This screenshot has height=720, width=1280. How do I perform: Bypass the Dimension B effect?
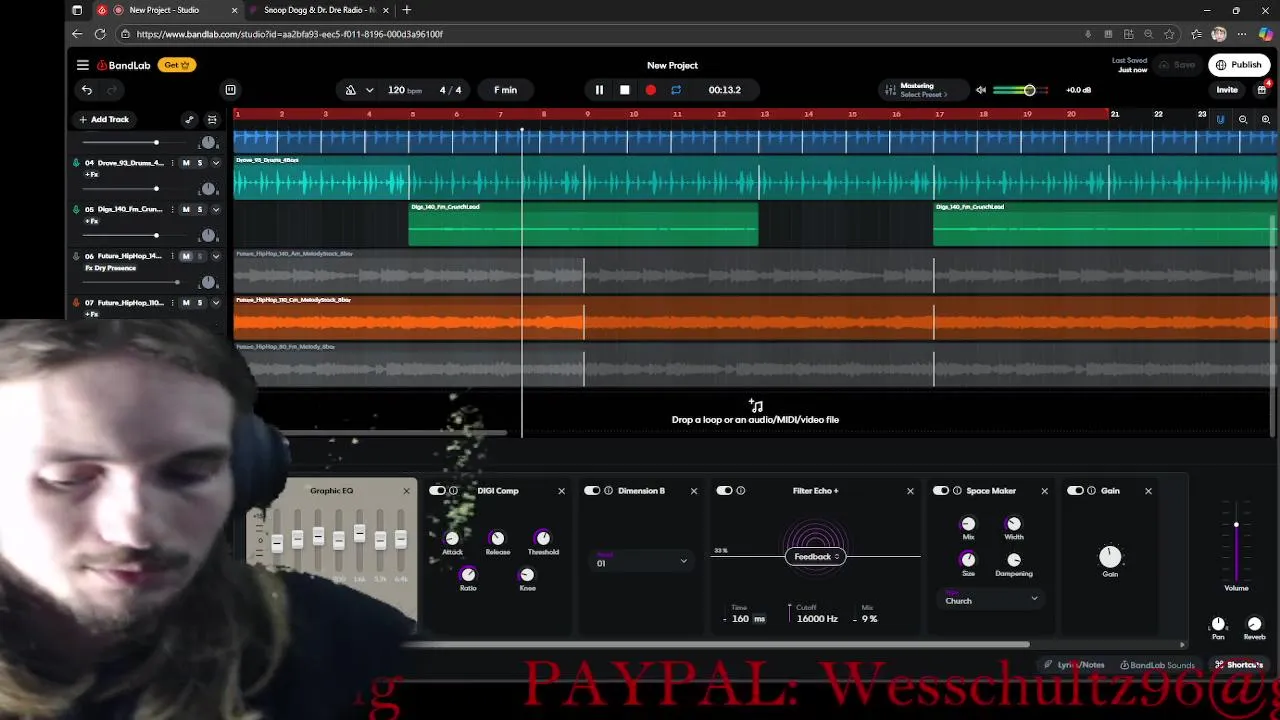pyautogui.click(x=592, y=491)
